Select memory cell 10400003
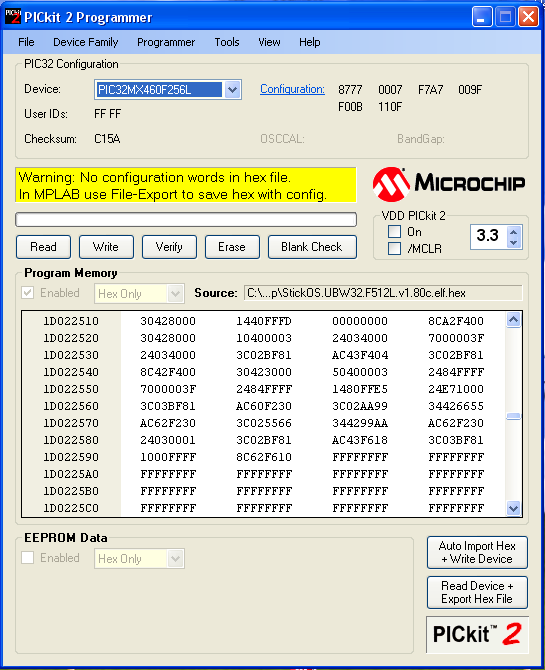Viewport: 545px width, 670px height. click(264, 338)
